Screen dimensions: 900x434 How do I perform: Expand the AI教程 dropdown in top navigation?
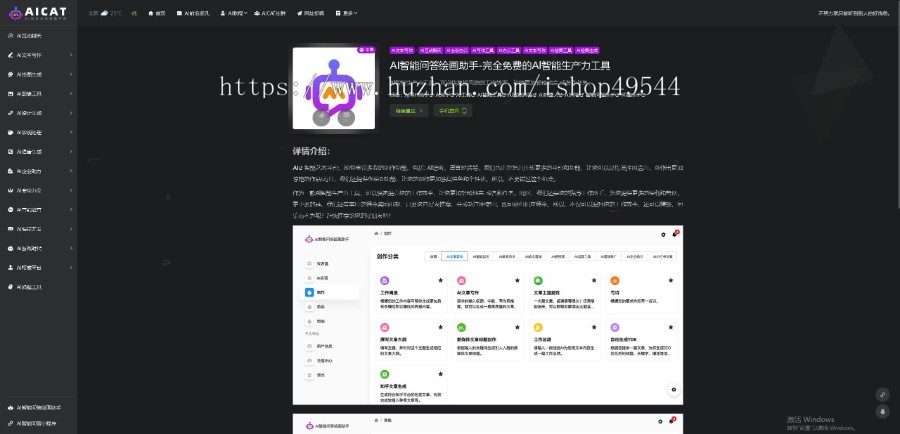pos(234,13)
